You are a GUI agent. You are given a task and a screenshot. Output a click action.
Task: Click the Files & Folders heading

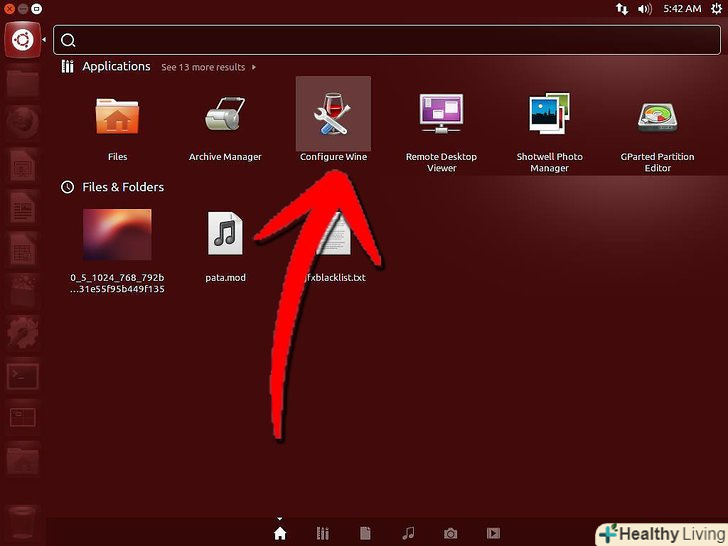pyautogui.click(x=123, y=187)
